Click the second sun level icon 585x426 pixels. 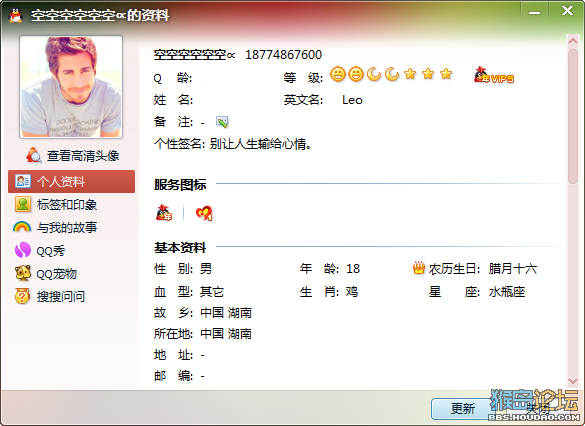click(356, 74)
